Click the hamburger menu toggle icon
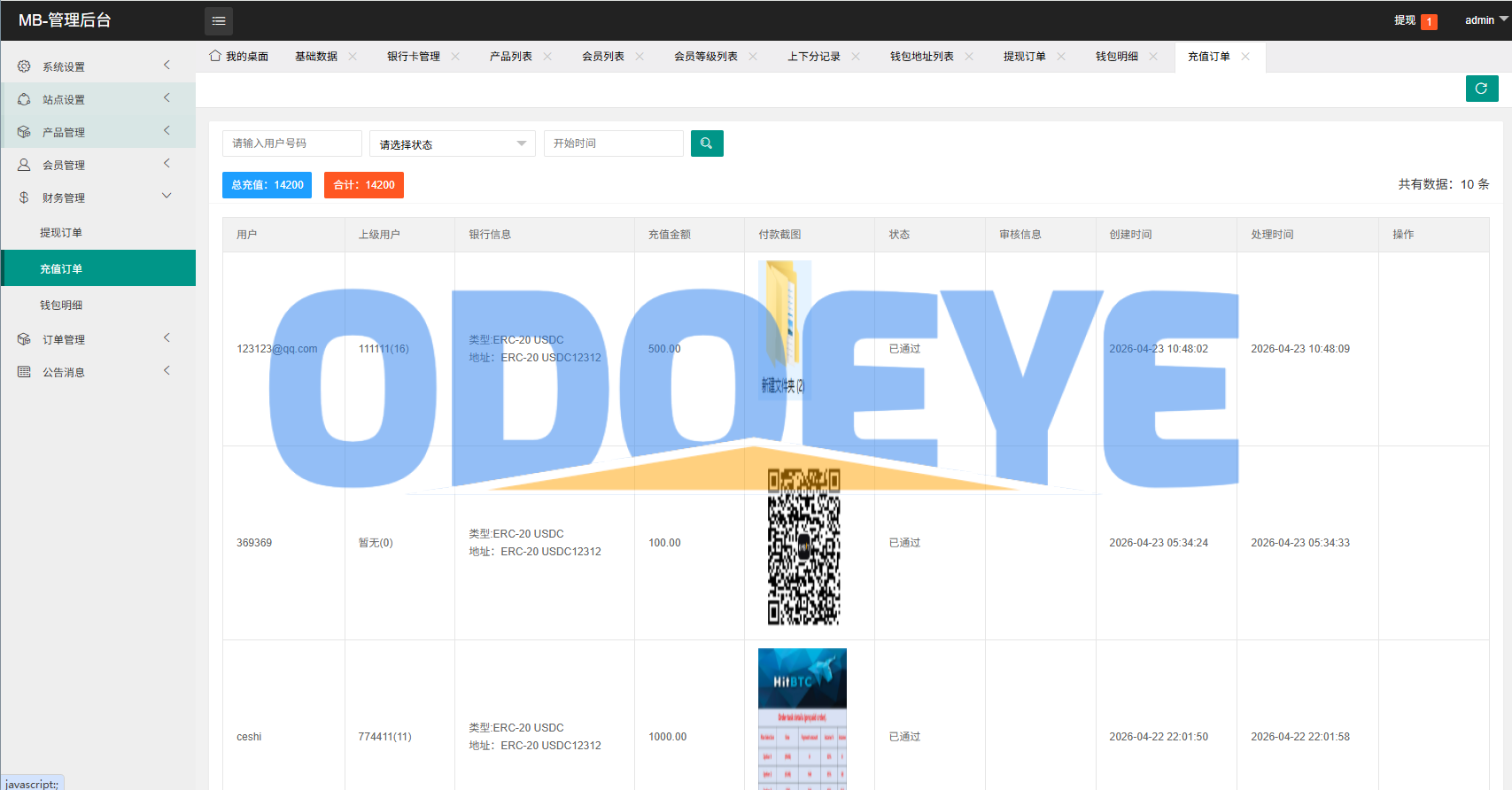The image size is (1512, 790). pos(219,20)
